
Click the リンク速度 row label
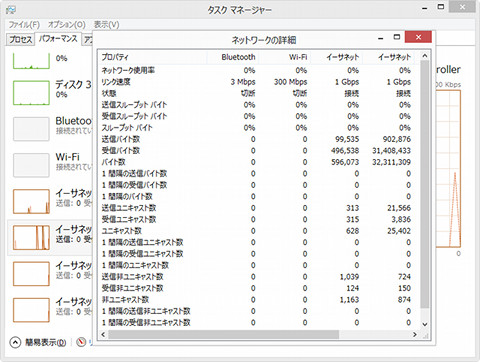click(x=116, y=82)
